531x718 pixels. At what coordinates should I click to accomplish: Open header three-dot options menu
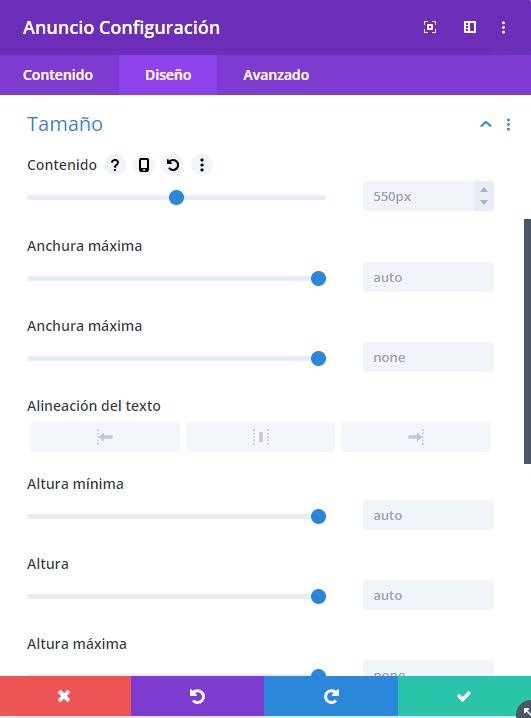click(503, 27)
